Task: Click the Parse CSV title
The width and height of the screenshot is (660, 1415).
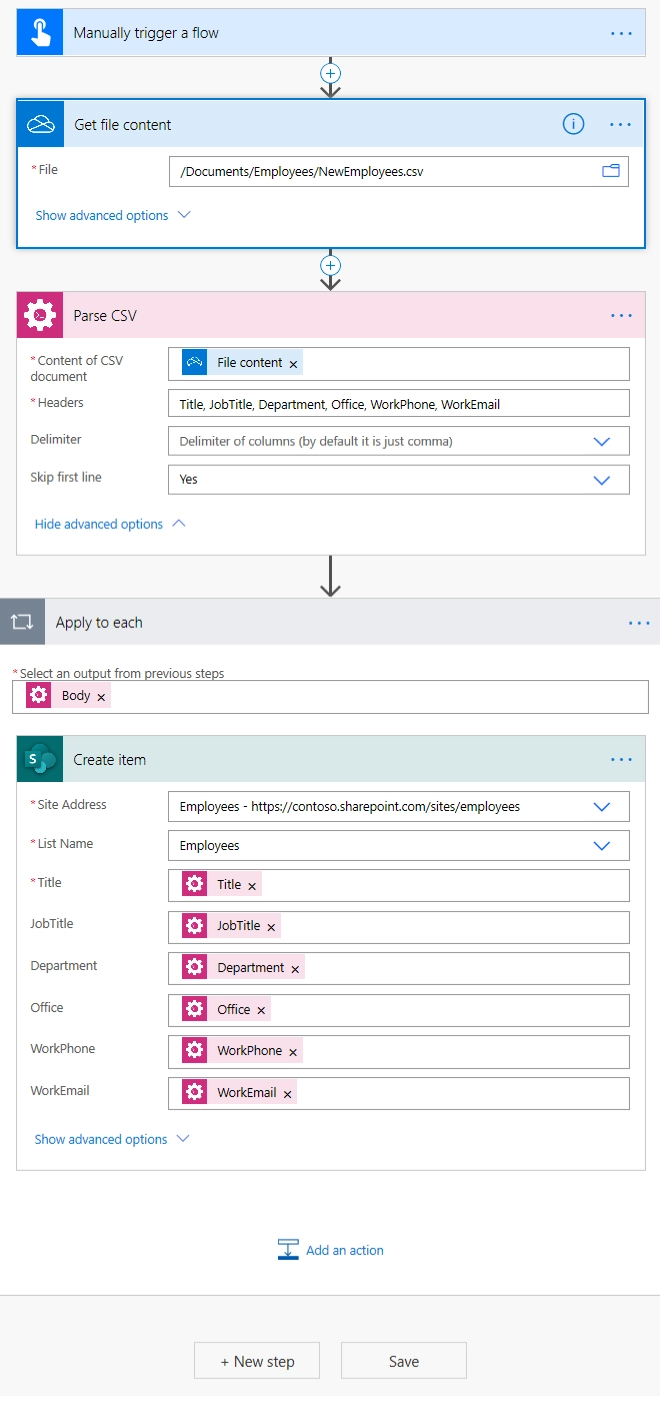Action: (105, 315)
